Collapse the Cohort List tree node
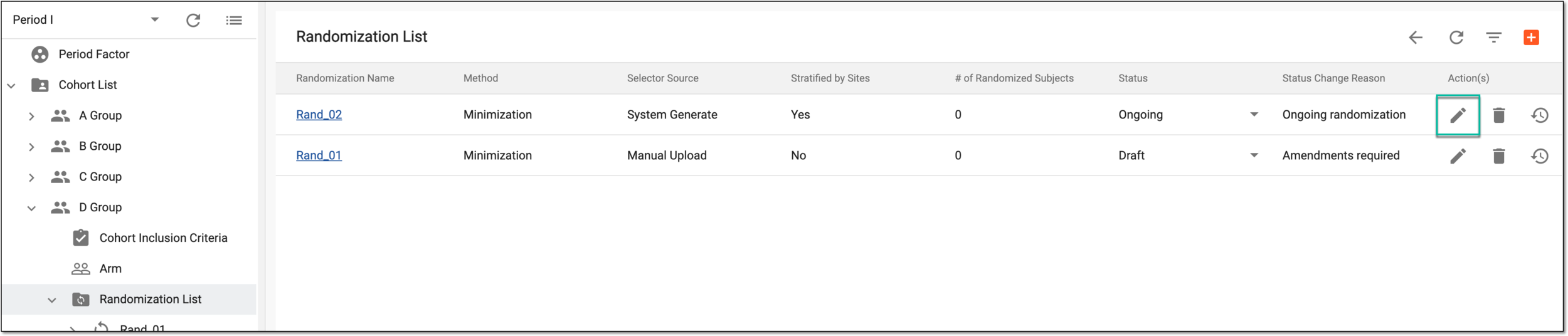The height and width of the screenshot is (336, 1568). [x=11, y=86]
